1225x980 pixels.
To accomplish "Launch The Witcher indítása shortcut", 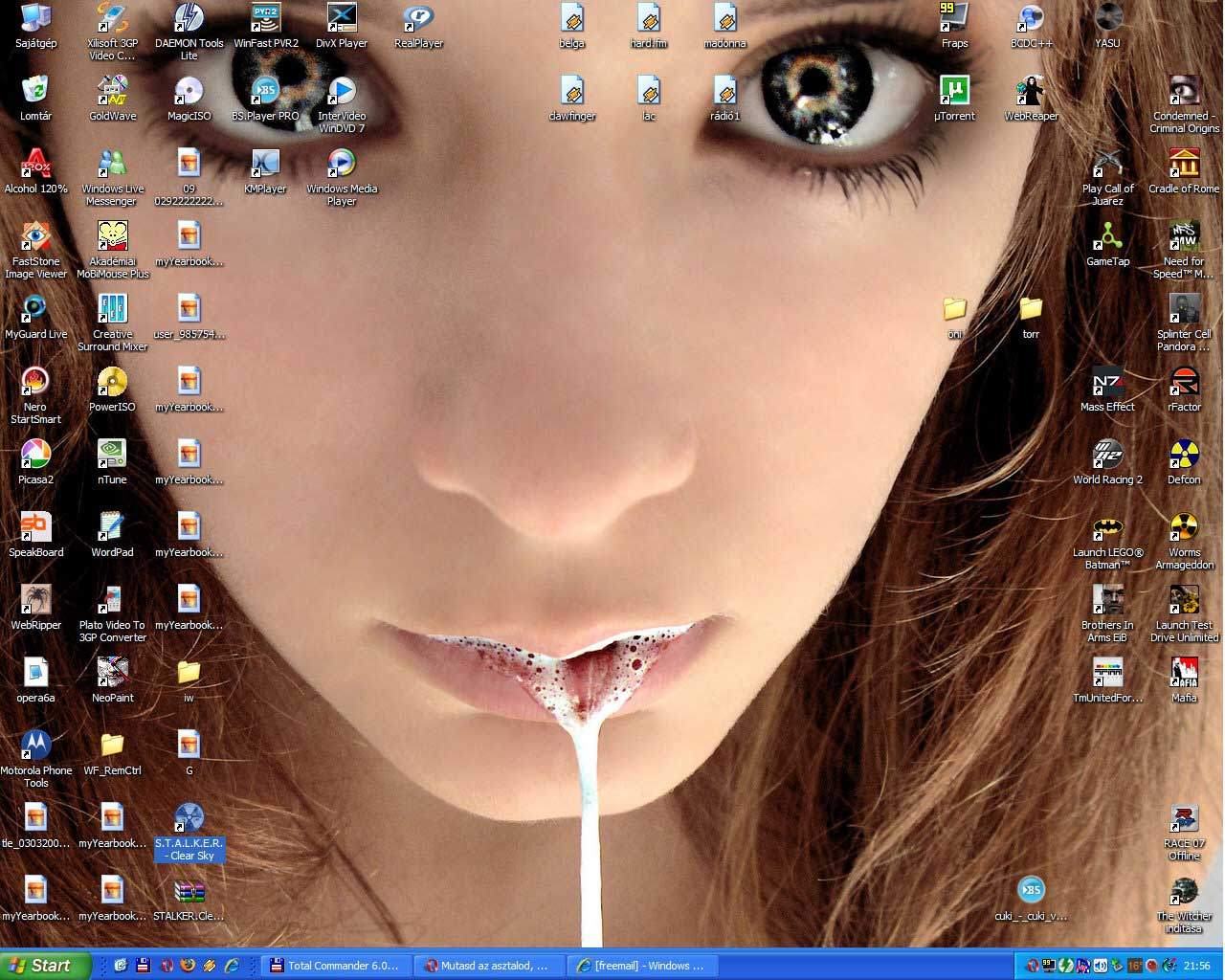I will (1185, 904).
